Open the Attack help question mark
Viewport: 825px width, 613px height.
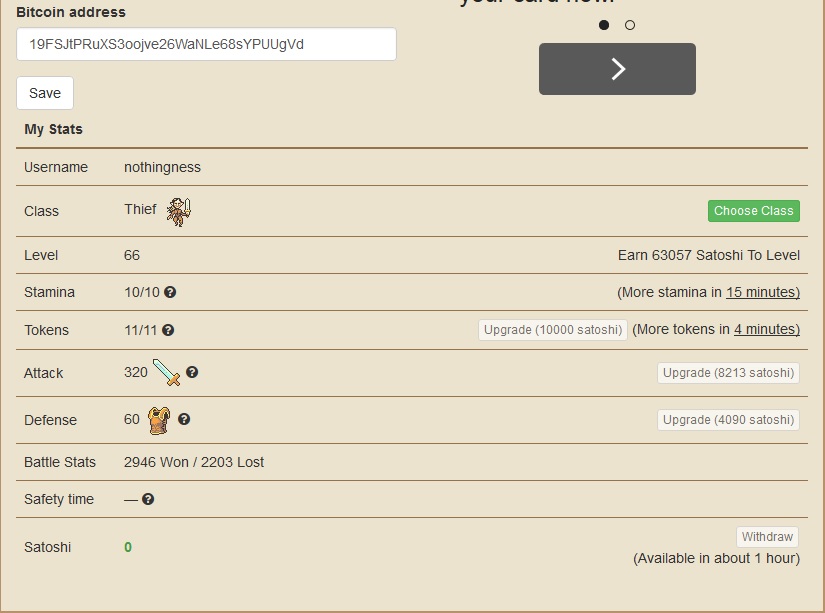(192, 372)
